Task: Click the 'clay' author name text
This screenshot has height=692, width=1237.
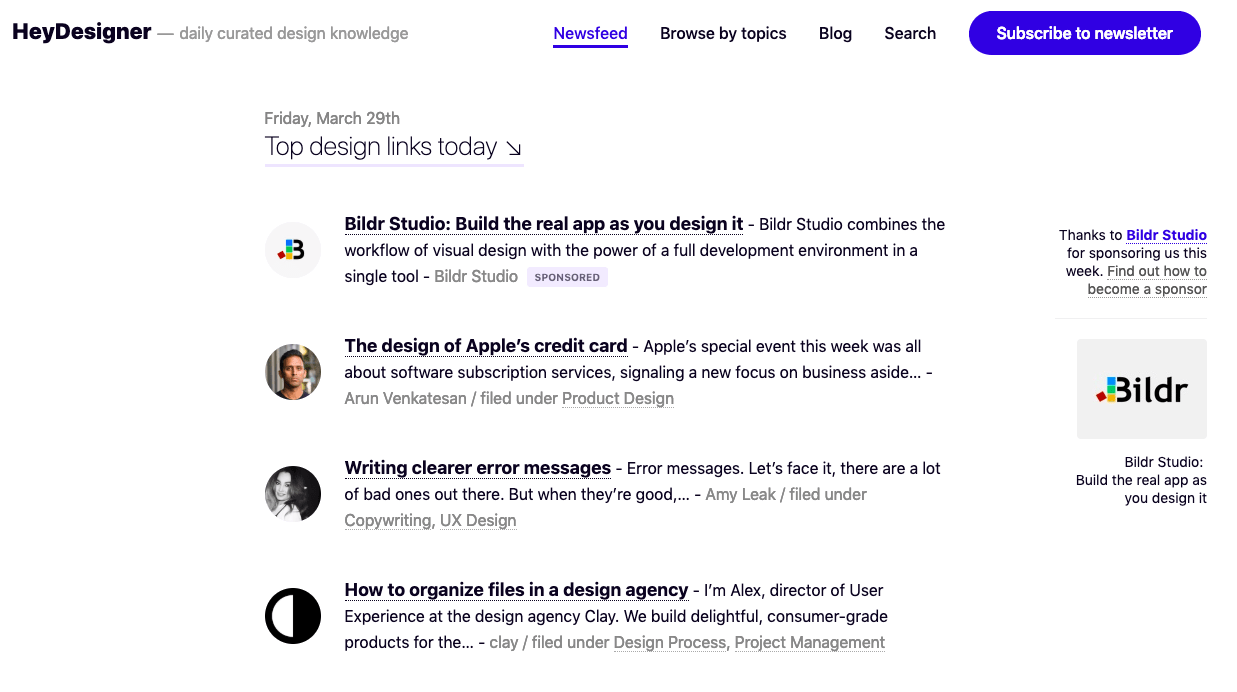Action: click(x=504, y=642)
